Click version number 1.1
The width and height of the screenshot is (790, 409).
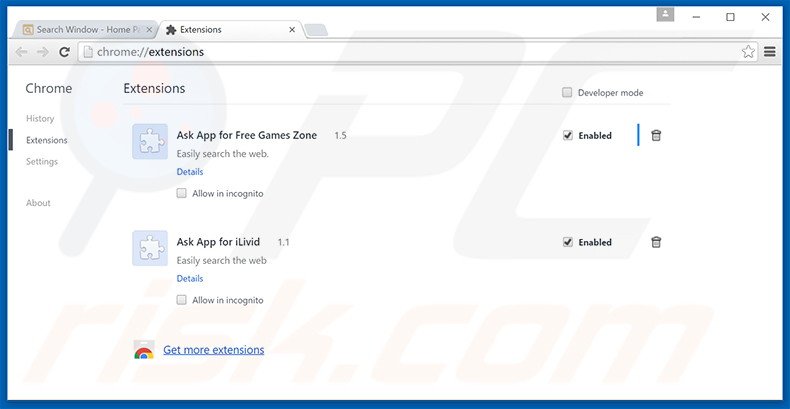(283, 242)
